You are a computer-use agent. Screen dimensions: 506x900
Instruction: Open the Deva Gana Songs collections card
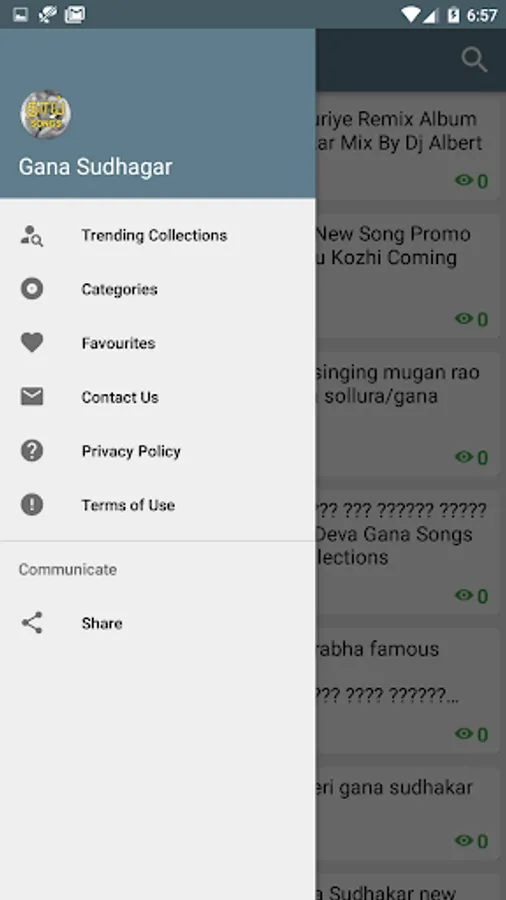407,552
